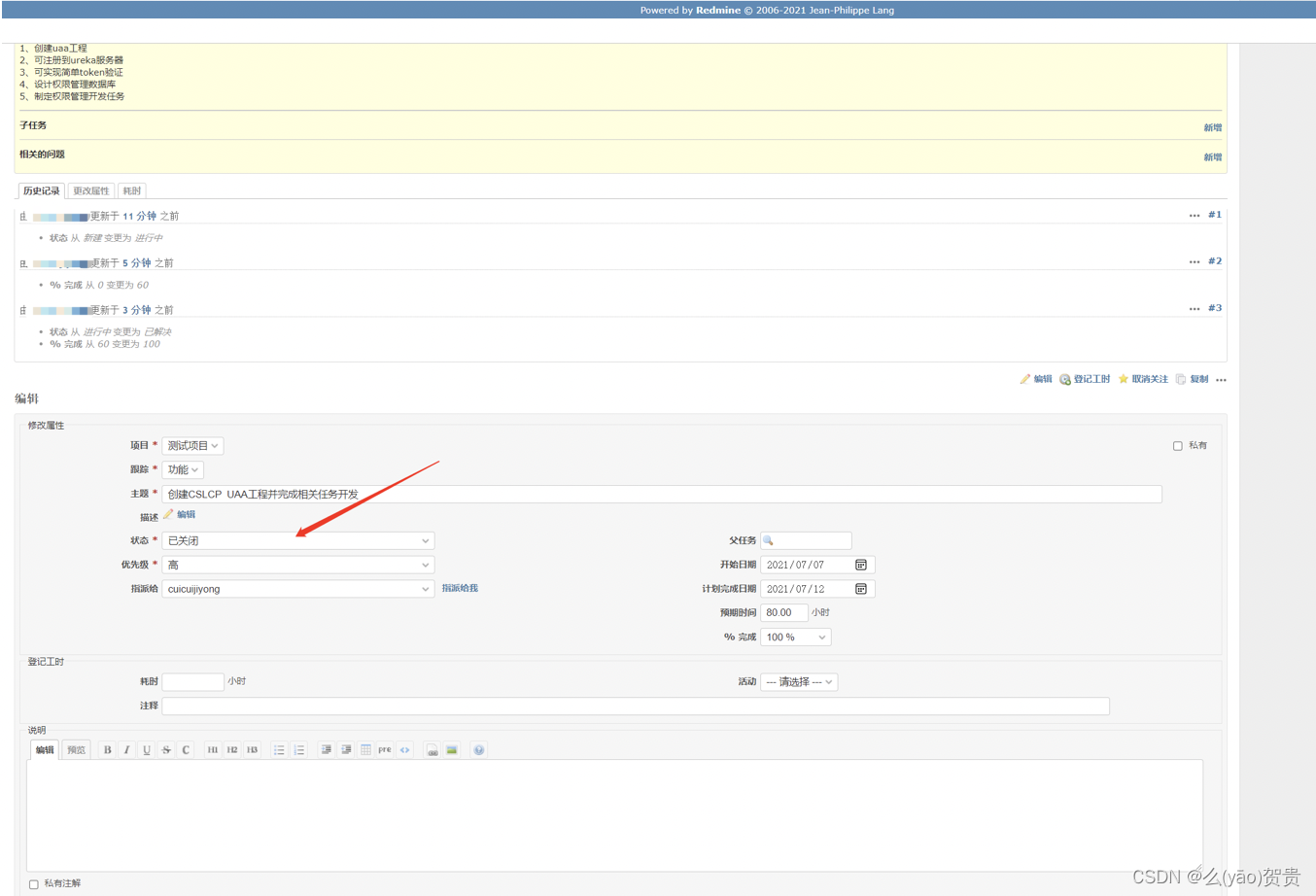The width and height of the screenshot is (1316, 896).
Task: Insert ordered numbered list
Action: [298, 750]
